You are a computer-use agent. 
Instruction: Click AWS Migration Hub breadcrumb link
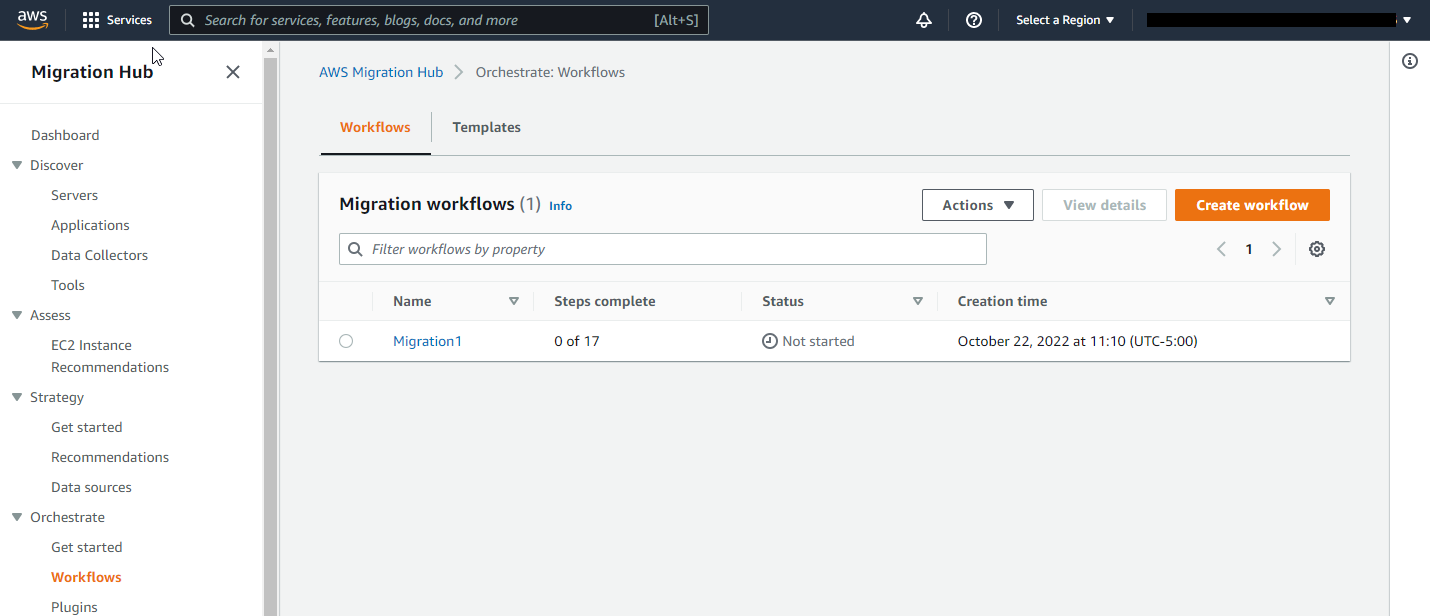click(x=381, y=72)
